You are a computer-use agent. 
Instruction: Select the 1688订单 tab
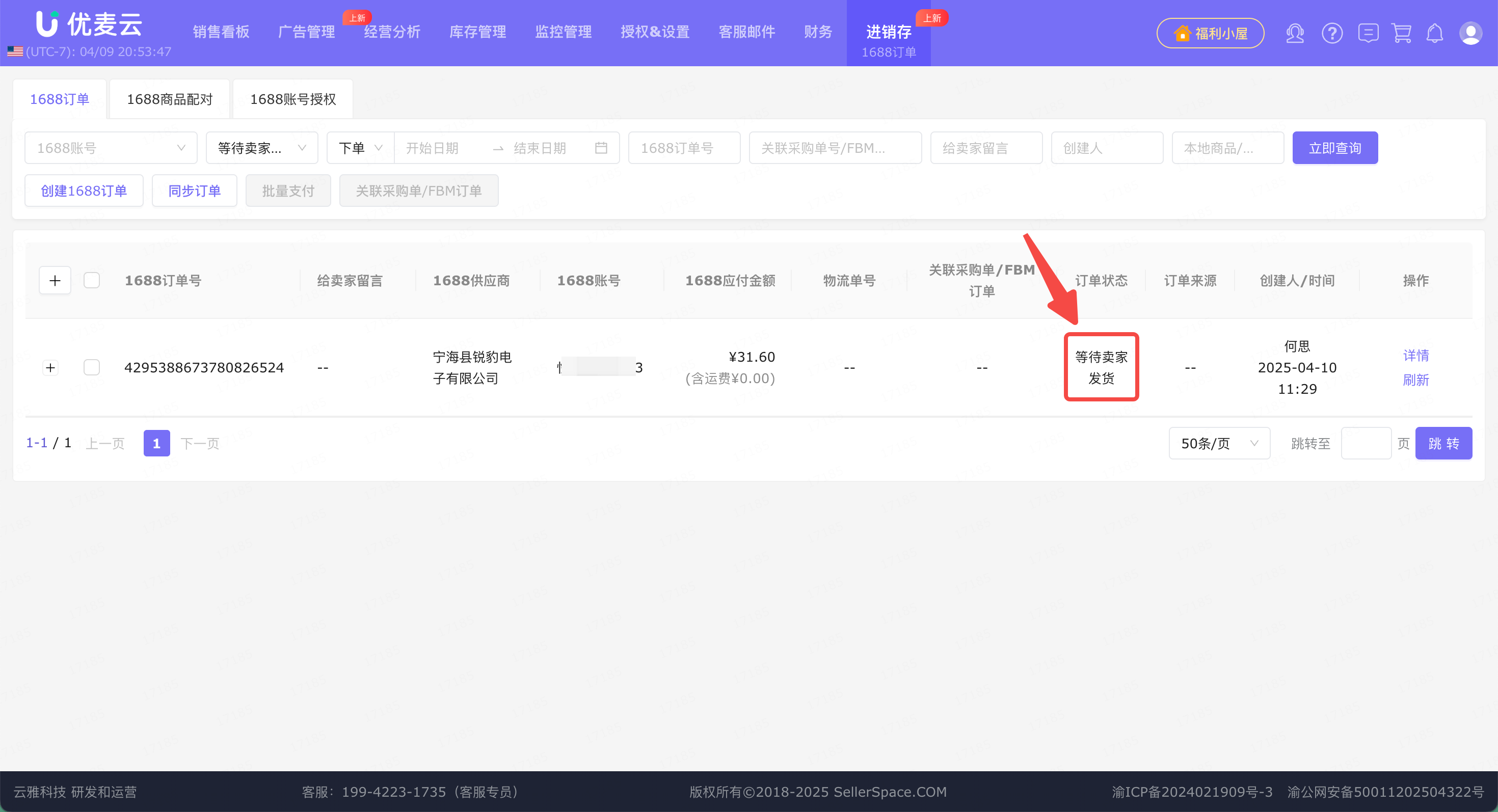click(x=60, y=99)
